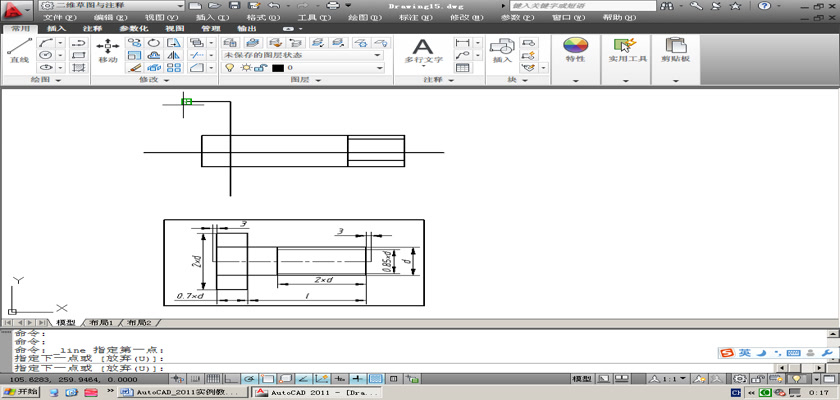Viewport: 840px width, 400px height.
Task: Click the Favorites star icon
Action: pos(736,6)
